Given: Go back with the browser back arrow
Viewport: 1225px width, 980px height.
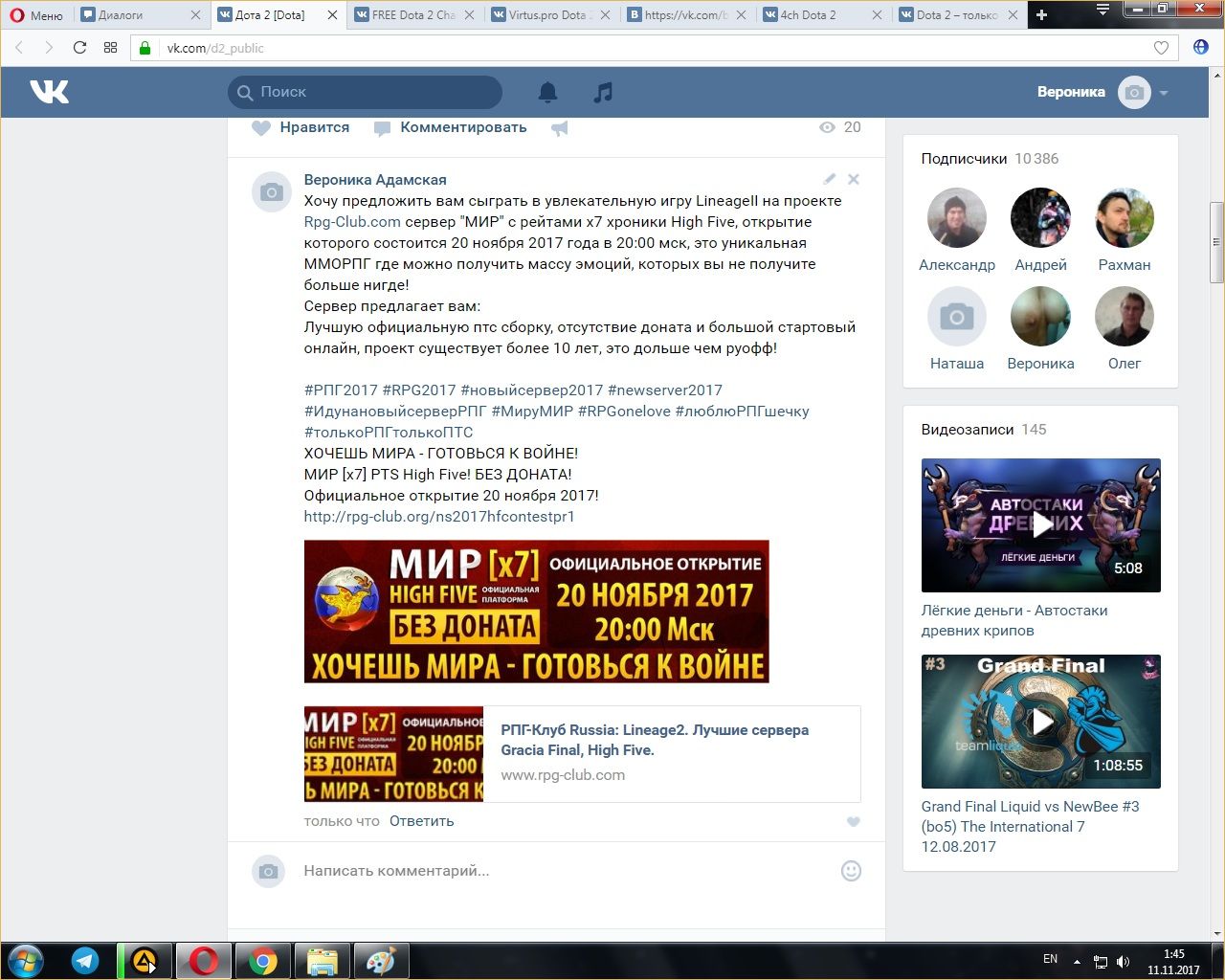Looking at the screenshot, I should [20, 48].
